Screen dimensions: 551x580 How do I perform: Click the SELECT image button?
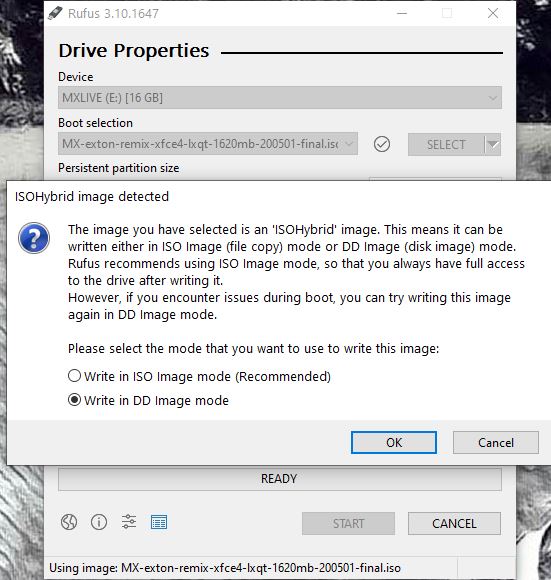point(446,144)
